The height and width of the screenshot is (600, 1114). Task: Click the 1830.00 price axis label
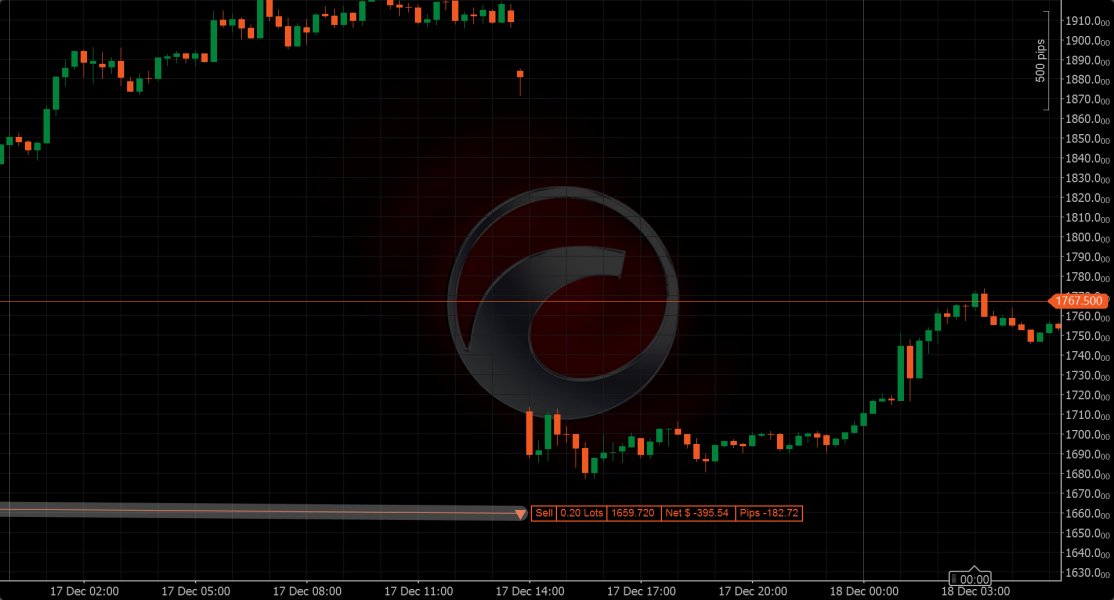pos(1087,179)
